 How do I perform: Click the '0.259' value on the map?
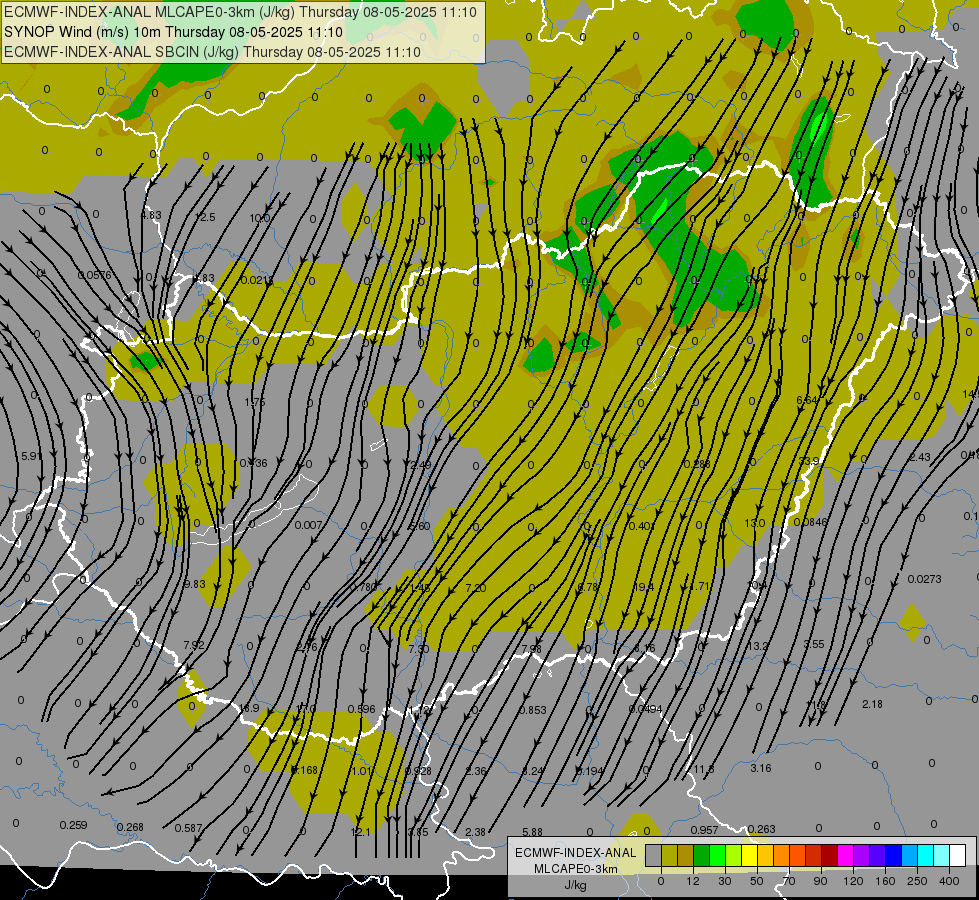(x=73, y=825)
